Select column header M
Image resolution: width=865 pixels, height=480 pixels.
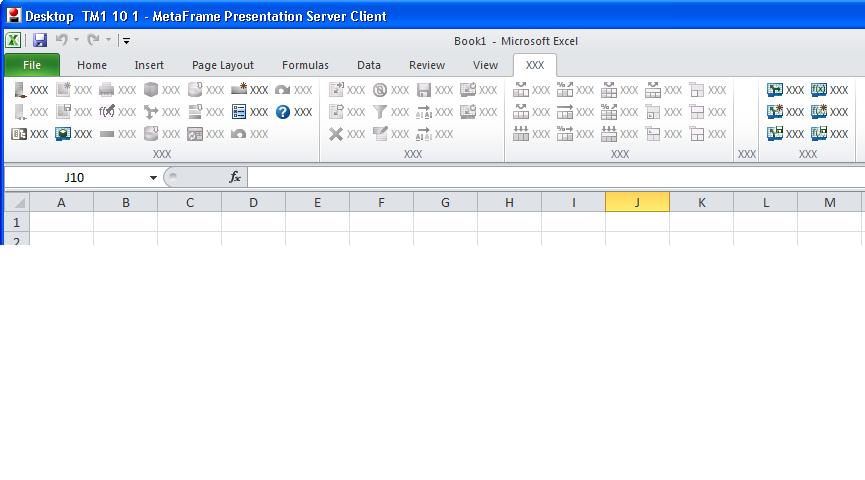829,202
